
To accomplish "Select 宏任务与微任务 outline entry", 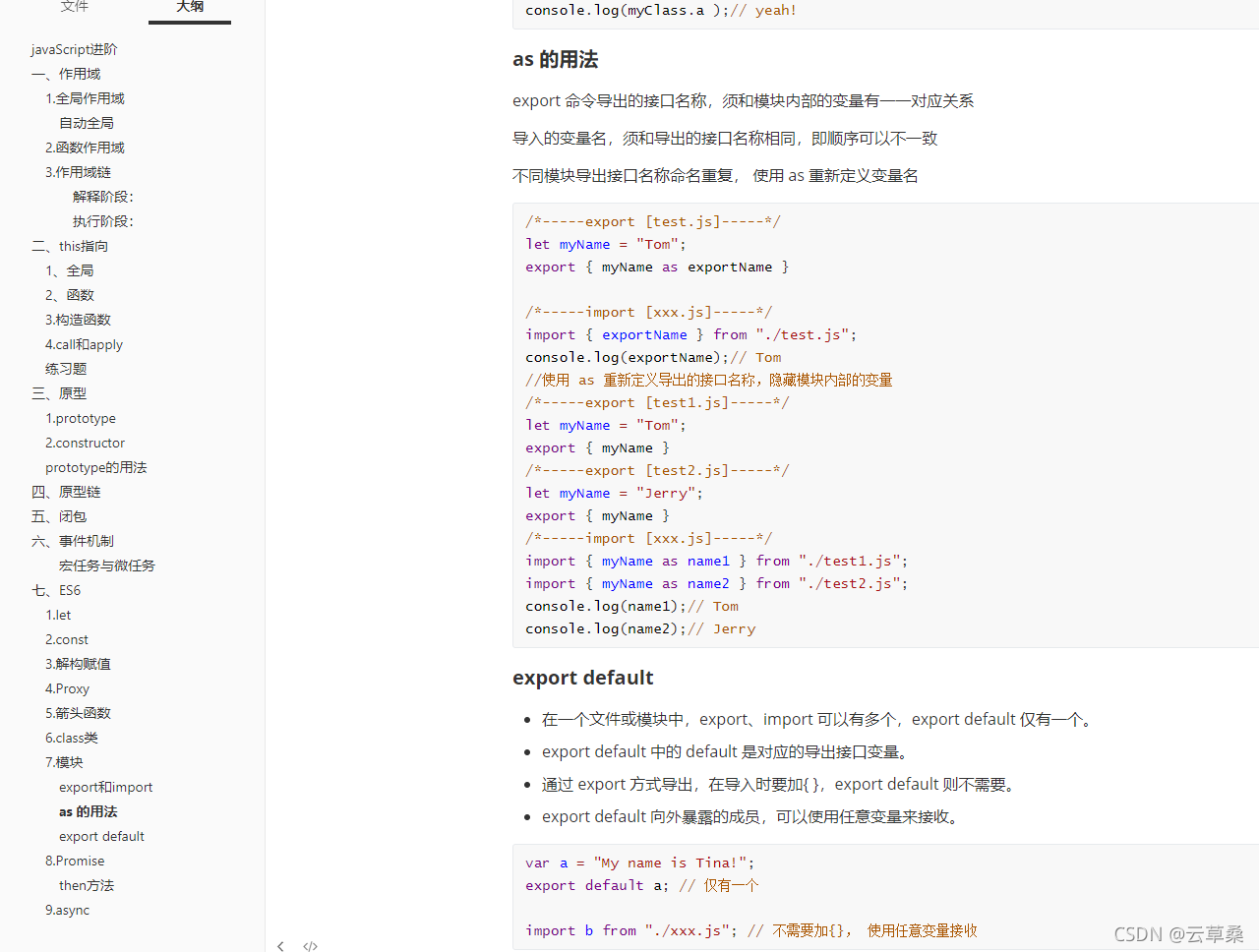I will tap(107, 565).
